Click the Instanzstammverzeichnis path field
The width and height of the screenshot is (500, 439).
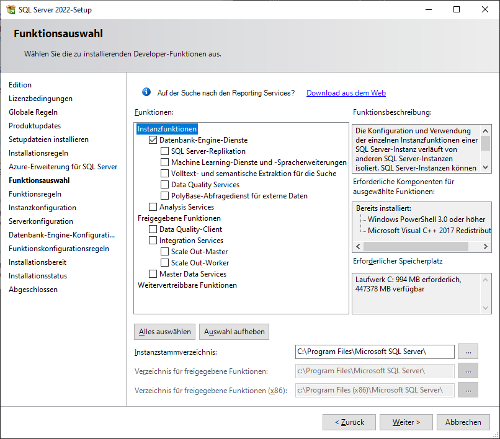pos(375,352)
